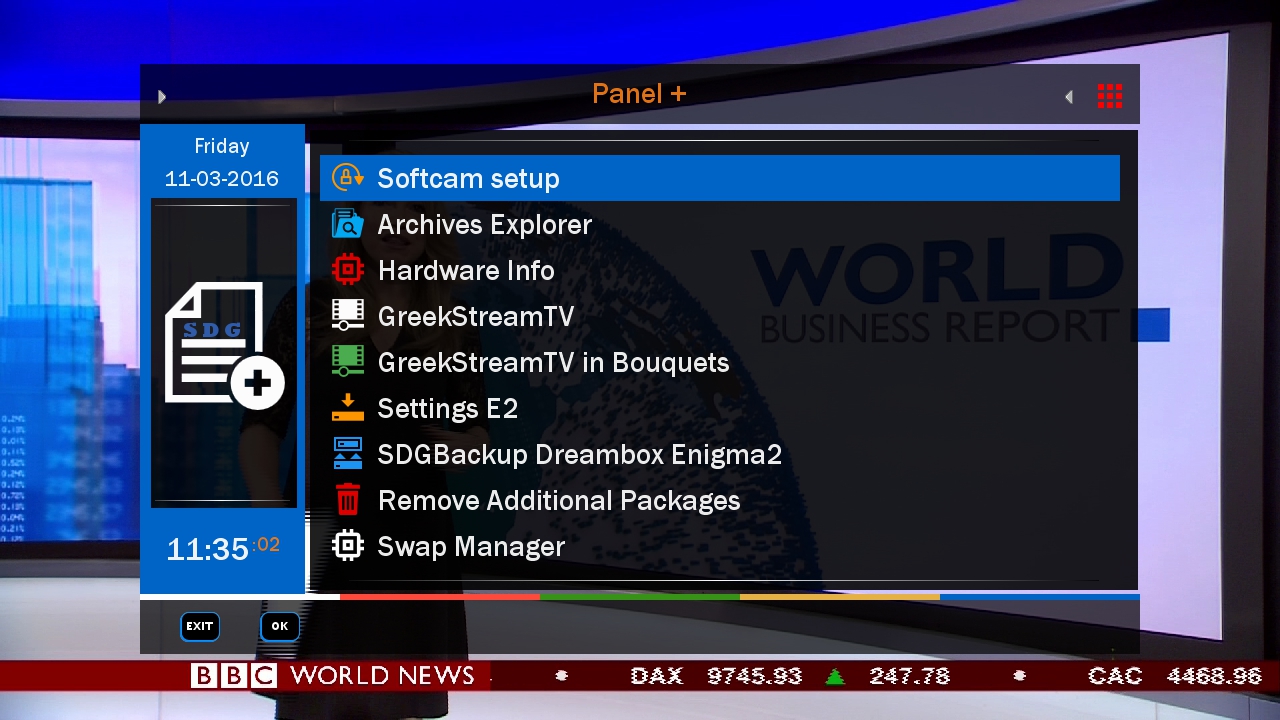This screenshot has width=1280, height=720.
Task: Click the 11:35 clock display
Action: 207,549
